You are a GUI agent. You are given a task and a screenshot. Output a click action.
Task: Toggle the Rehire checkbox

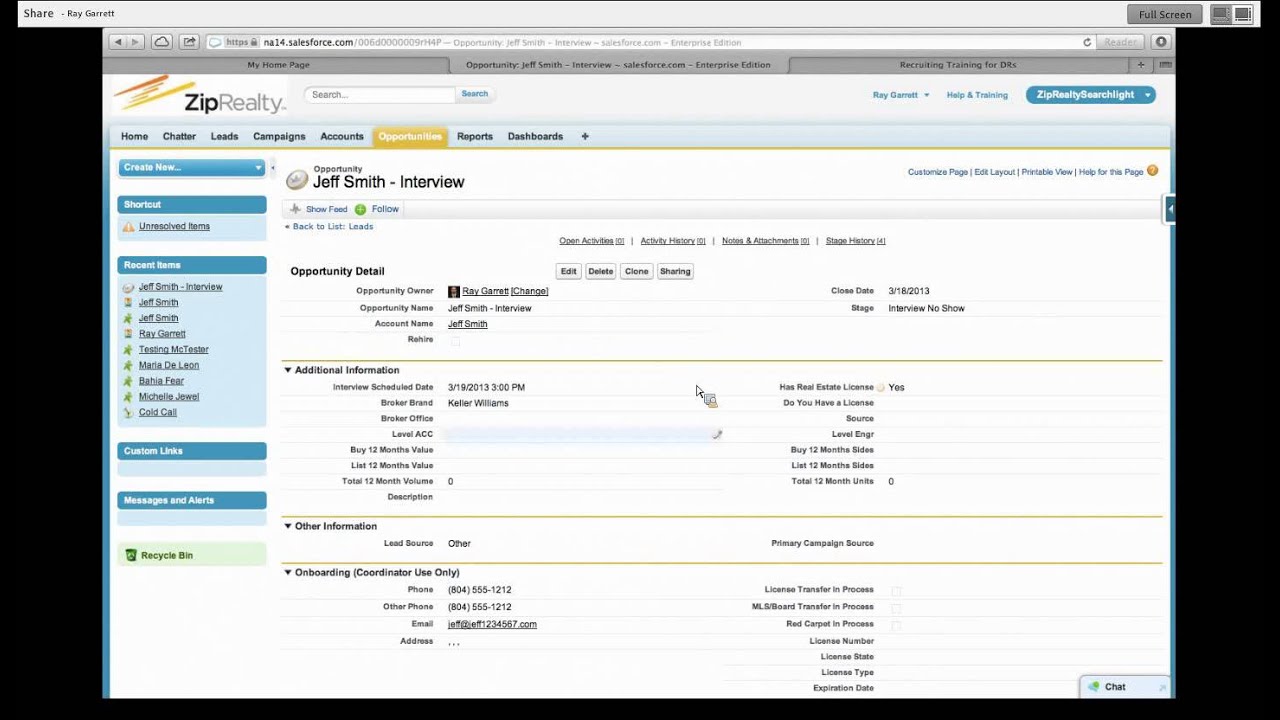pyautogui.click(x=455, y=341)
